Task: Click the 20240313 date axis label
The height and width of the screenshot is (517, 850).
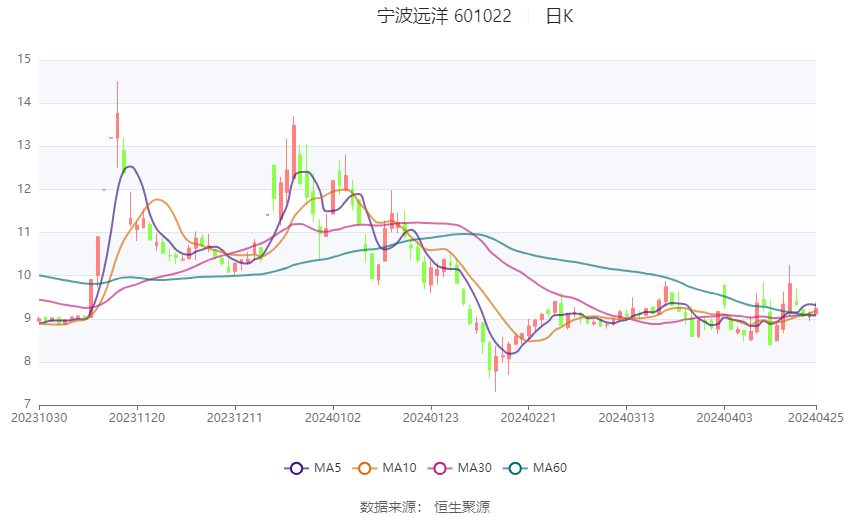Action: click(627, 418)
